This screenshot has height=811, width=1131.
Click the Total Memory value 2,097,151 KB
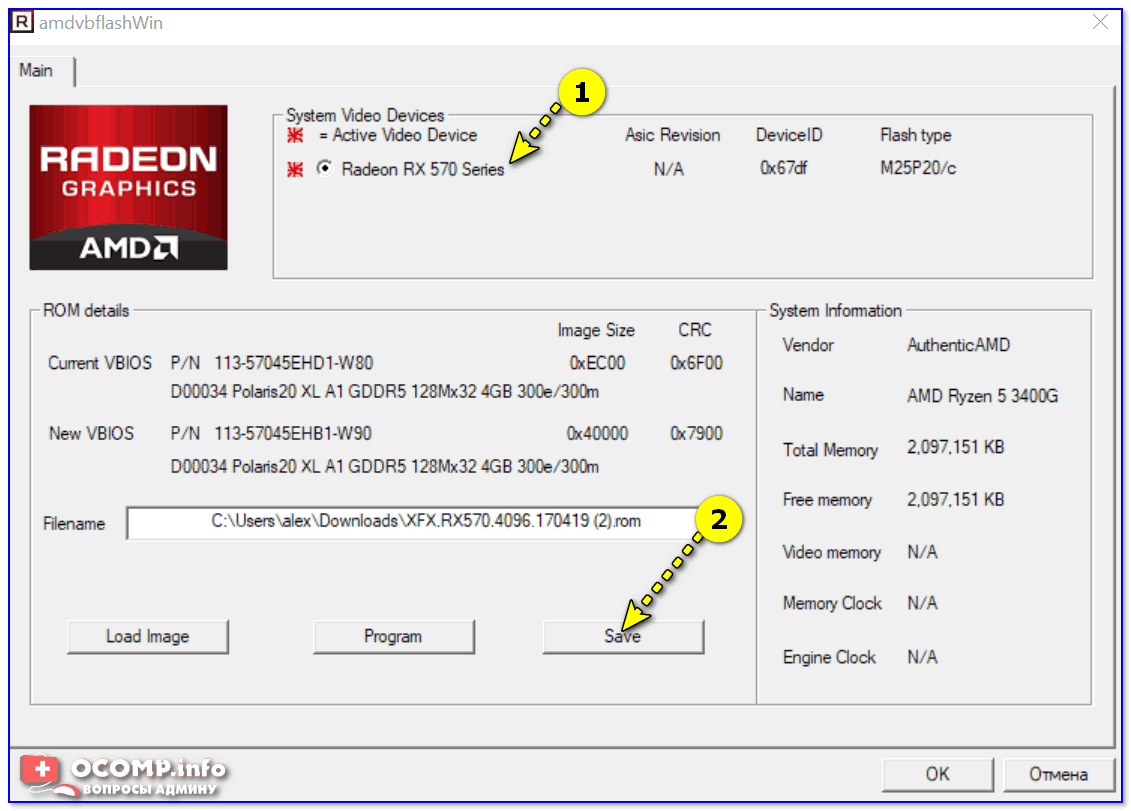(956, 447)
